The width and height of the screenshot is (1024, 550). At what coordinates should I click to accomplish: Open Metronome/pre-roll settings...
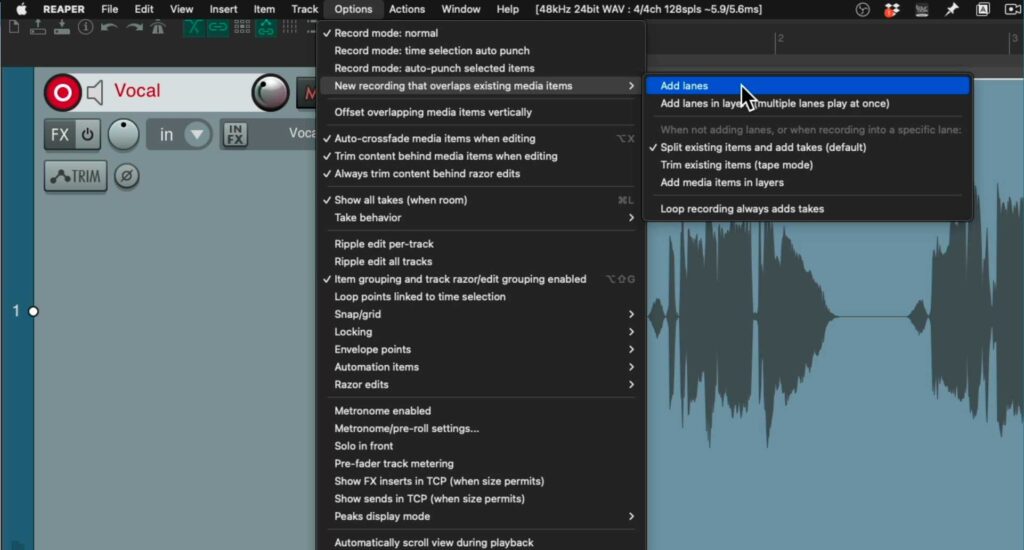point(481,429)
